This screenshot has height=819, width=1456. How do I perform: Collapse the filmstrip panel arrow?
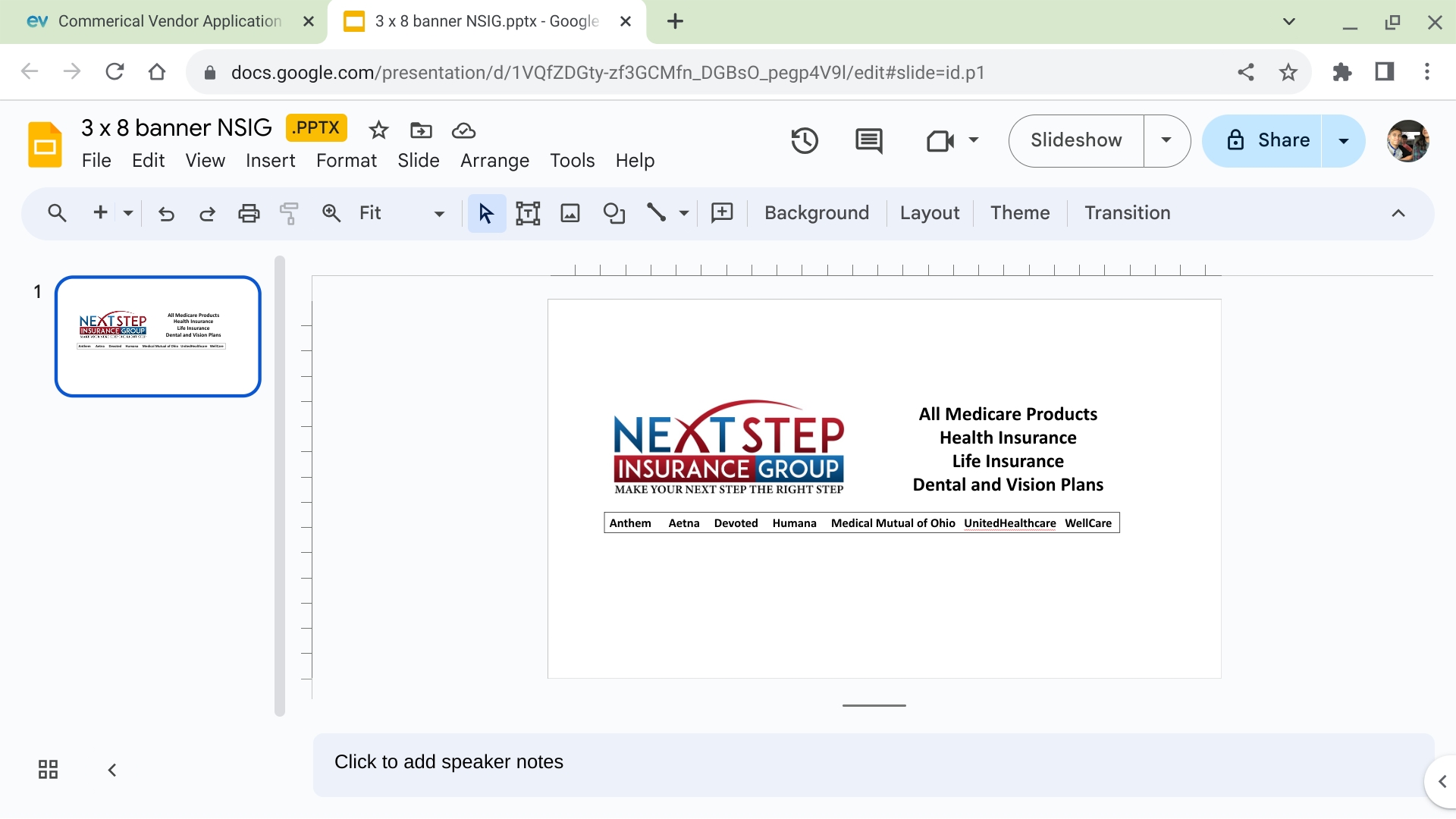111,770
